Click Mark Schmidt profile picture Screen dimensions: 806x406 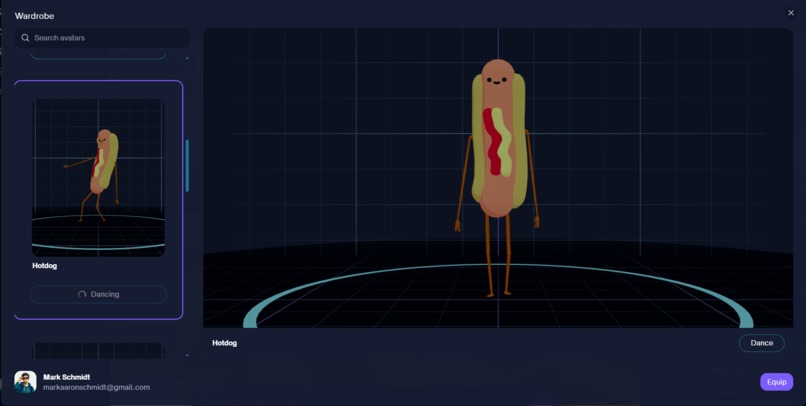[x=25, y=382]
